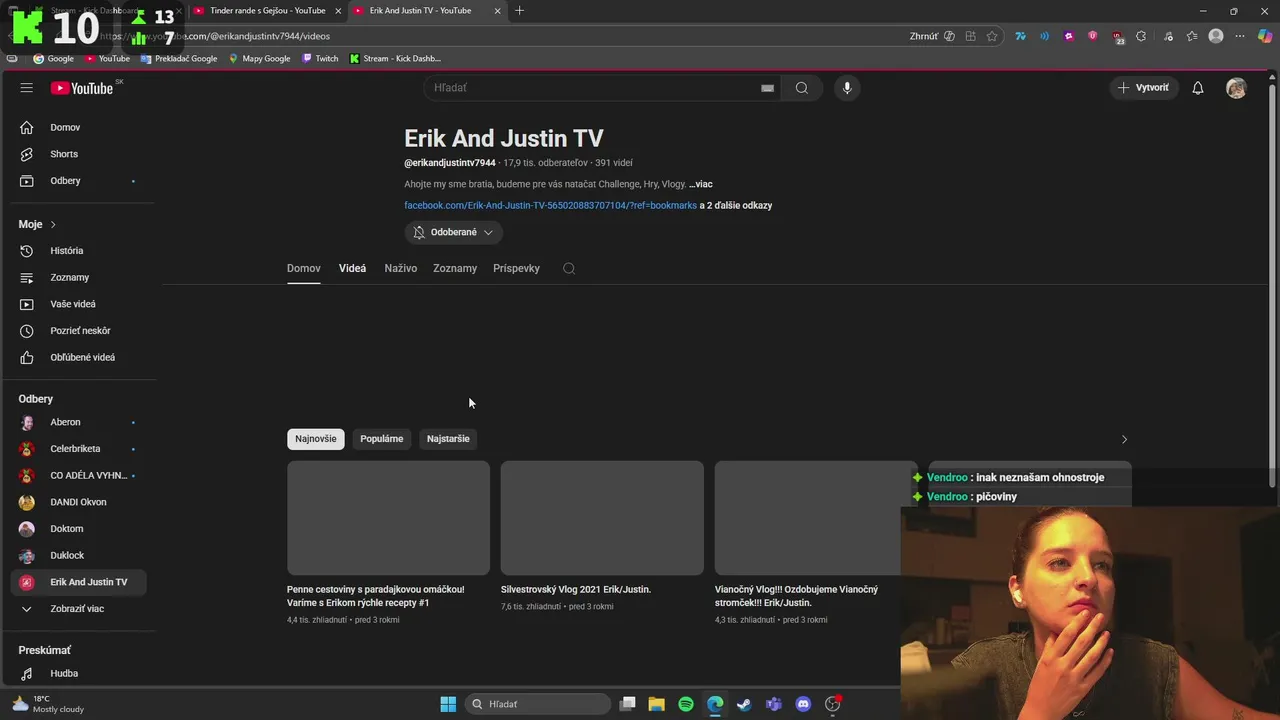Open weather widget on taskbar

[46, 704]
